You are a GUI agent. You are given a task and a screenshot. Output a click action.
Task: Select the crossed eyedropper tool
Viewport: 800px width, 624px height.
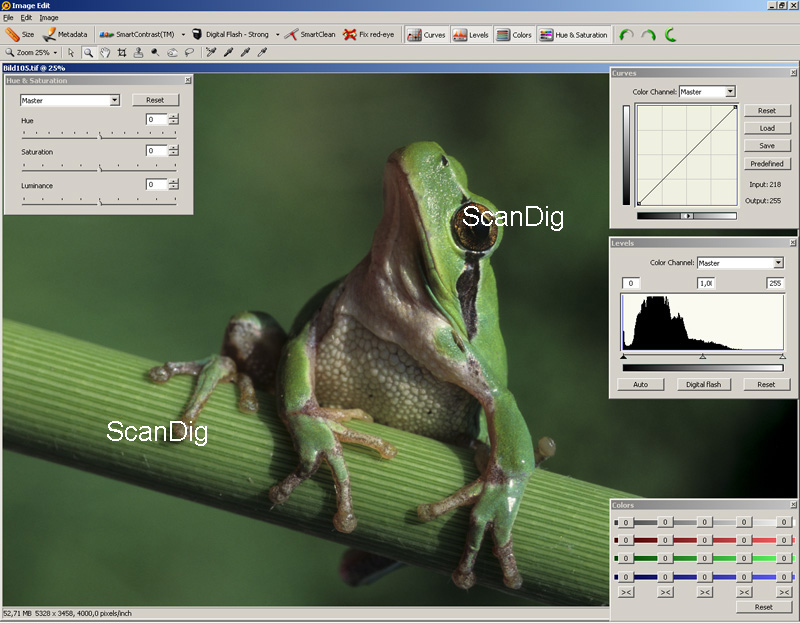211,53
